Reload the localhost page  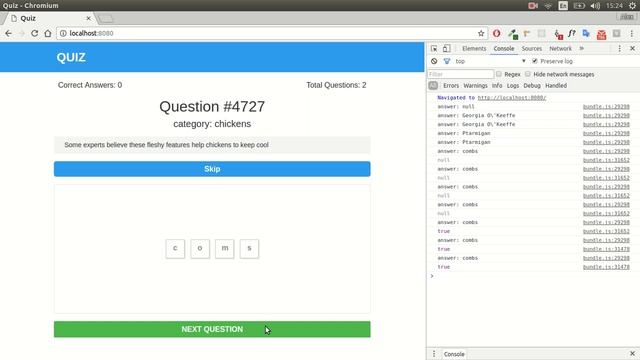click(35, 33)
